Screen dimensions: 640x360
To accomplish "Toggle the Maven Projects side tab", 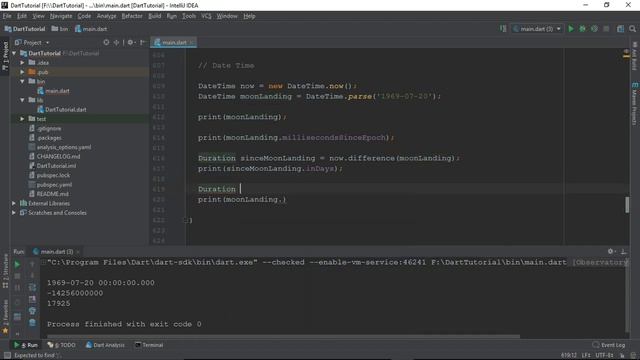I will pos(635,104).
